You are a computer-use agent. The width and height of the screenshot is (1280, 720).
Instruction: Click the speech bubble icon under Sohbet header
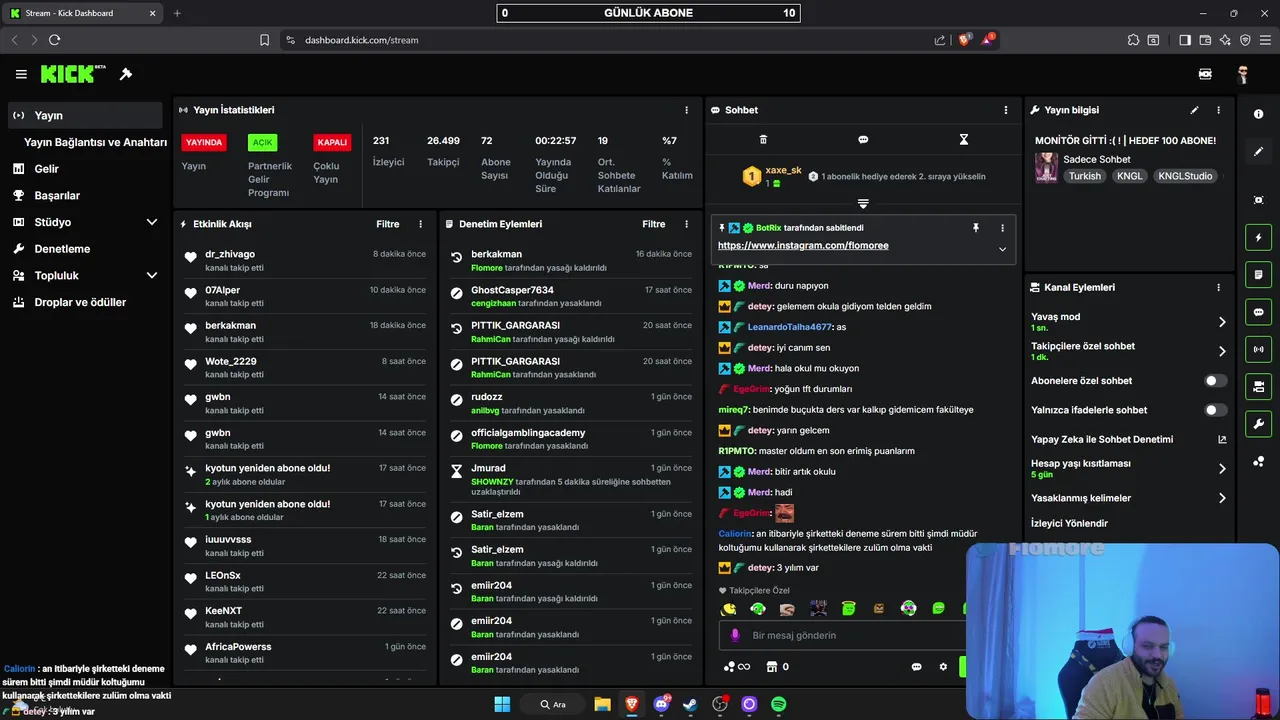[x=863, y=140]
